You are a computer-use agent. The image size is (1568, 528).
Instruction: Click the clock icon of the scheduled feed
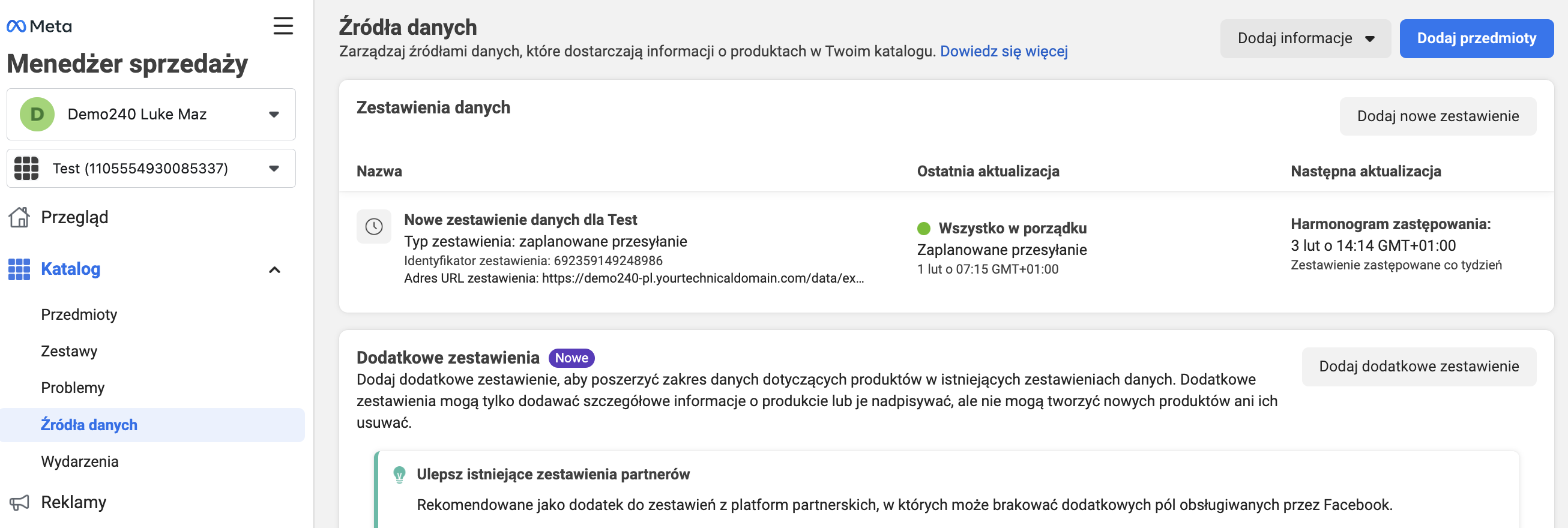(x=374, y=227)
